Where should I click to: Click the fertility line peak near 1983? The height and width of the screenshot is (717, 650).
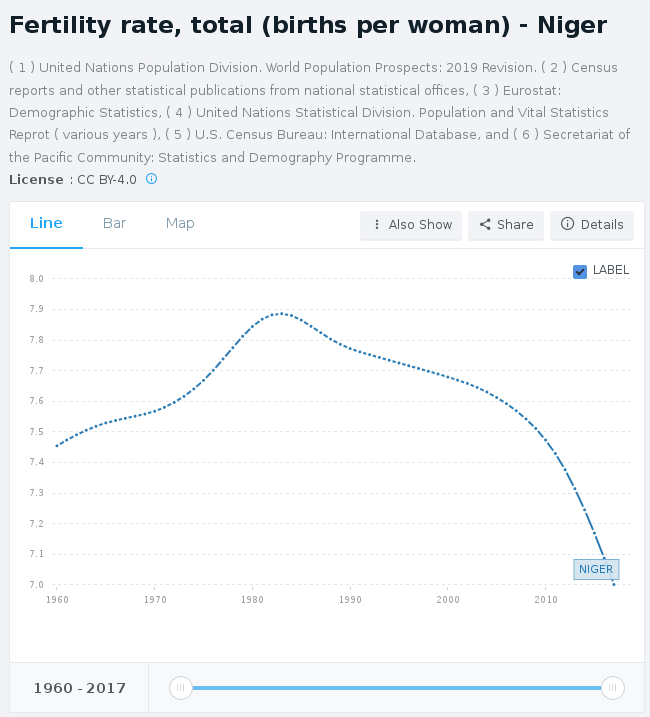click(x=282, y=314)
